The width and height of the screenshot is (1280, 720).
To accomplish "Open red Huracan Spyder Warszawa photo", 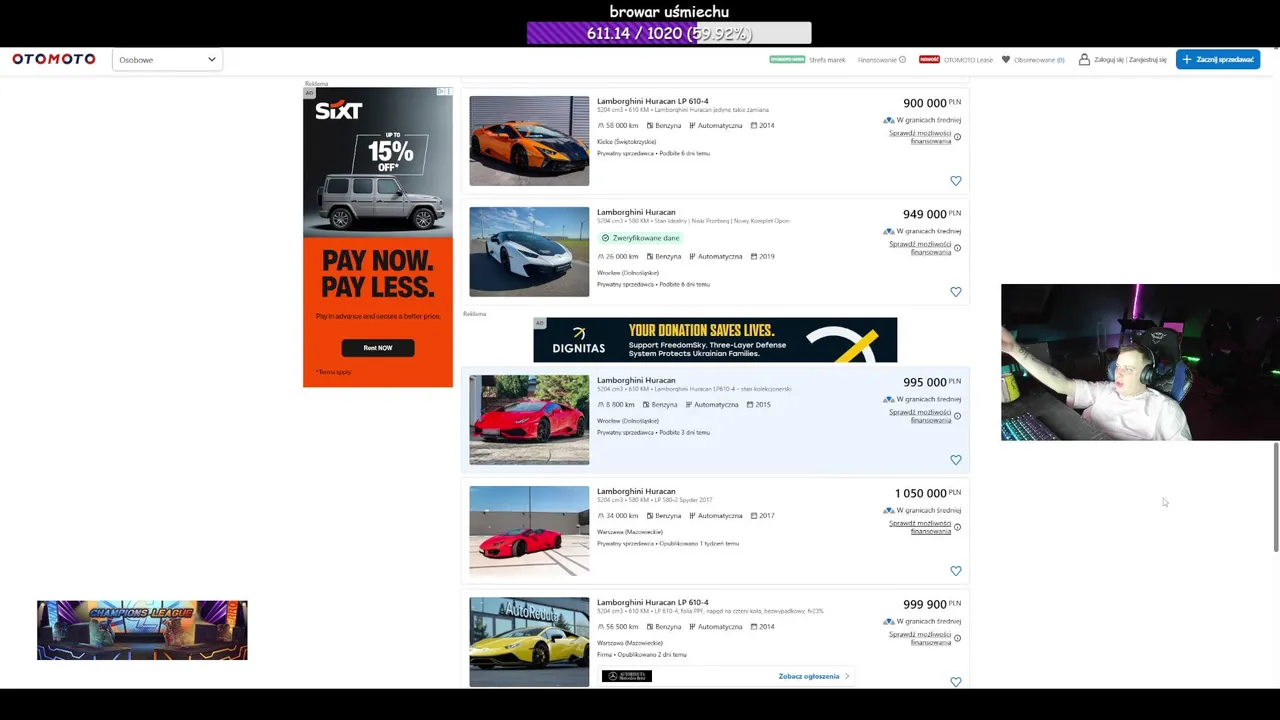I will pos(529,531).
